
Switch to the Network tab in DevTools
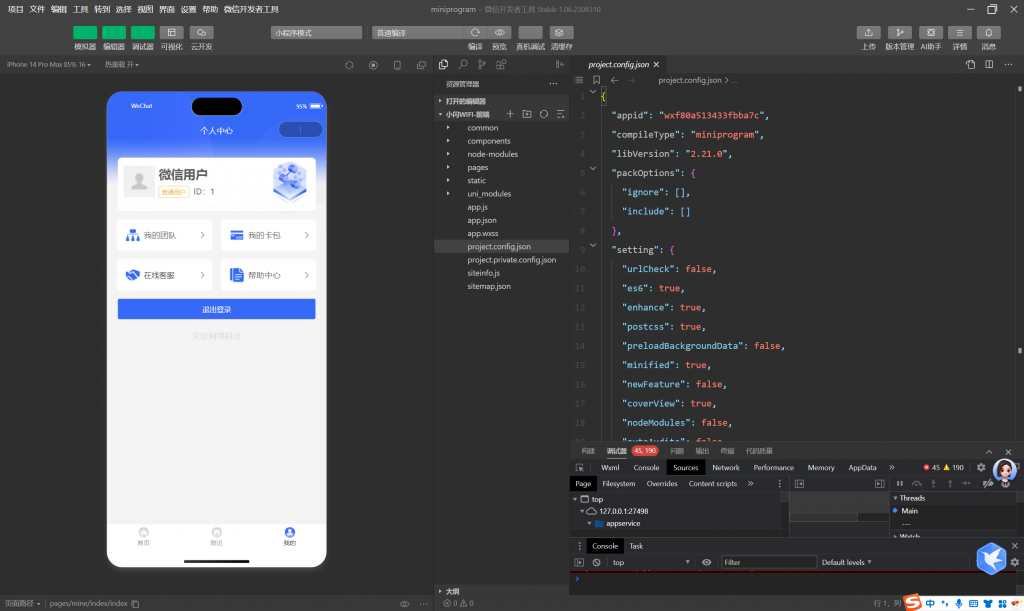point(725,467)
